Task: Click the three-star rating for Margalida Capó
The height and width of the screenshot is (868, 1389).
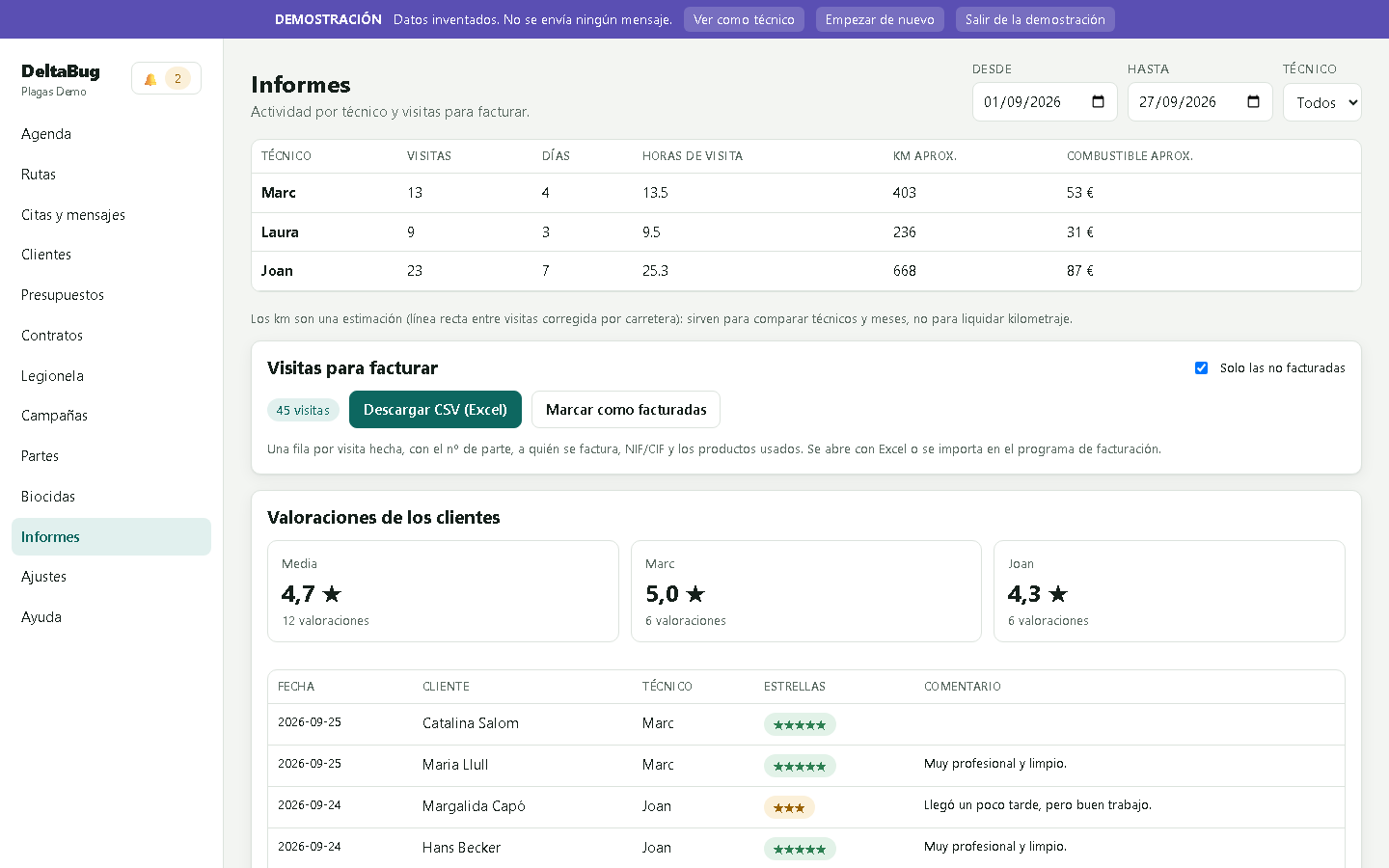Action: point(789,807)
